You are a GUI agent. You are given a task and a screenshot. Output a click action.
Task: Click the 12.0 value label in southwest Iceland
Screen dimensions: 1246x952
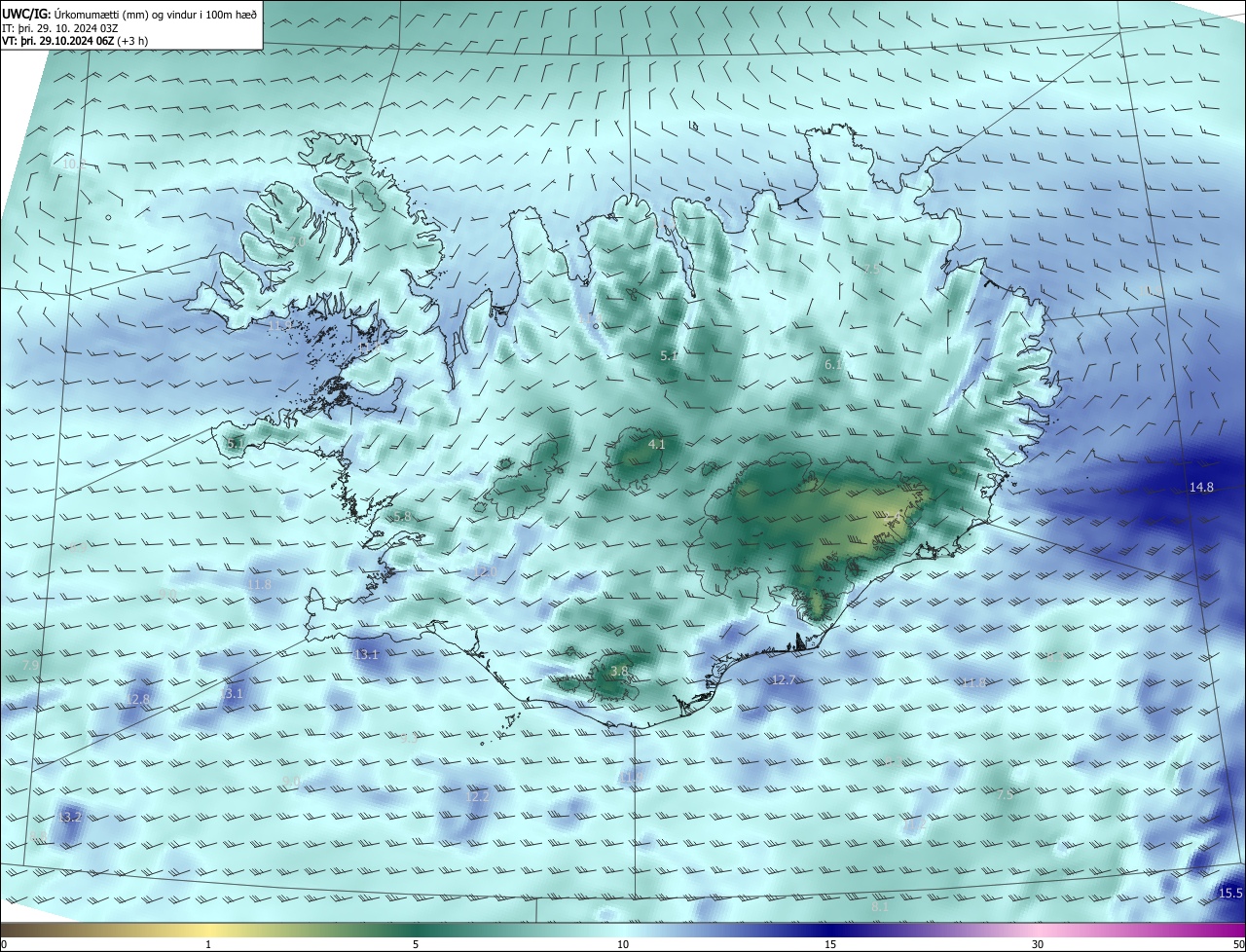(x=487, y=571)
